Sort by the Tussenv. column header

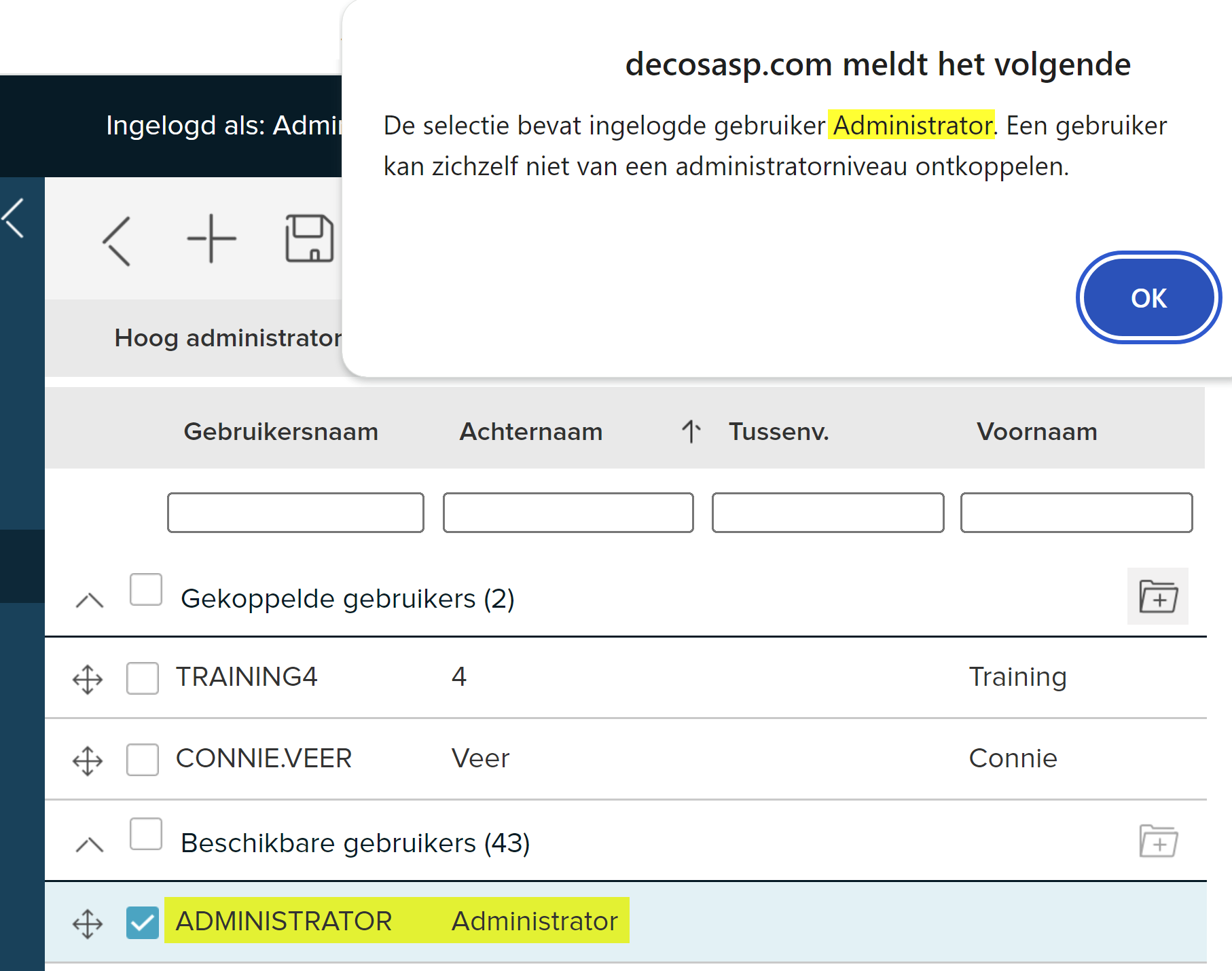(779, 431)
